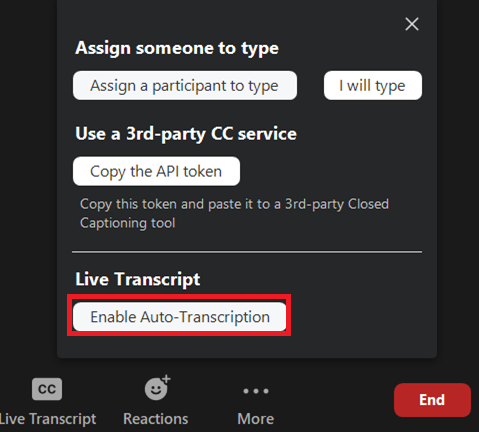Click the Reactions text label

[x=156, y=419]
